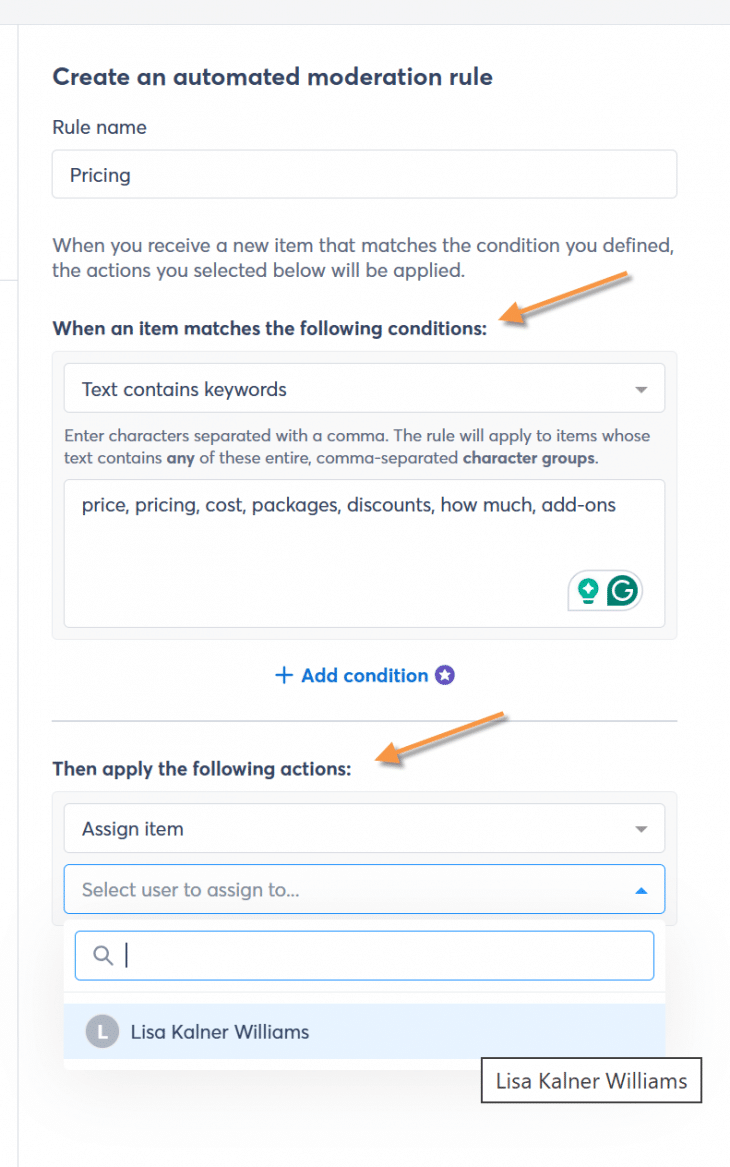Click inside the keywords text area
730x1167 pixels.
(x=364, y=553)
